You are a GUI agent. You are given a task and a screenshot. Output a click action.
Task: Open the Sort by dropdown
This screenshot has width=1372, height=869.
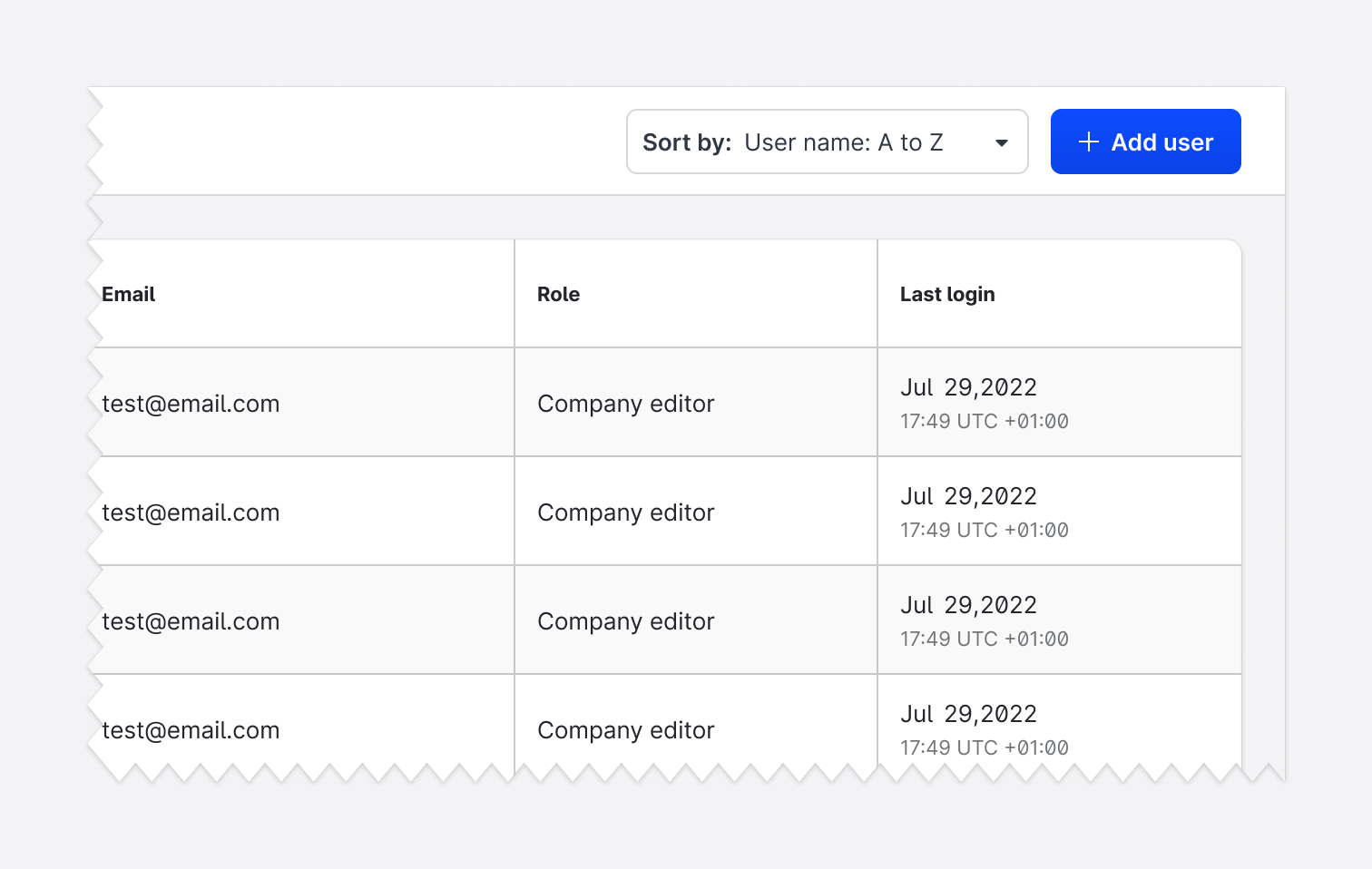tap(827, 142)
